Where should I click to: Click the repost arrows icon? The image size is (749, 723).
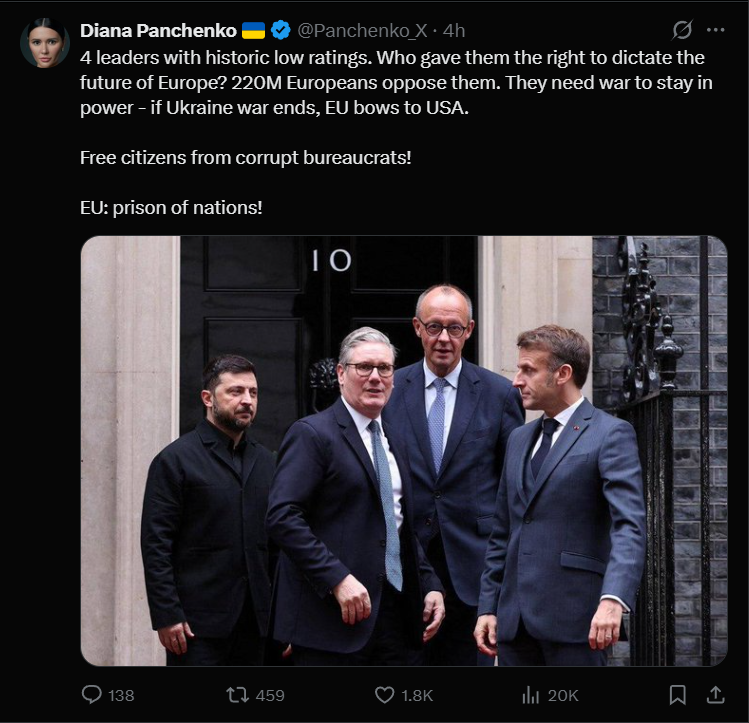(x=238, y=694)
